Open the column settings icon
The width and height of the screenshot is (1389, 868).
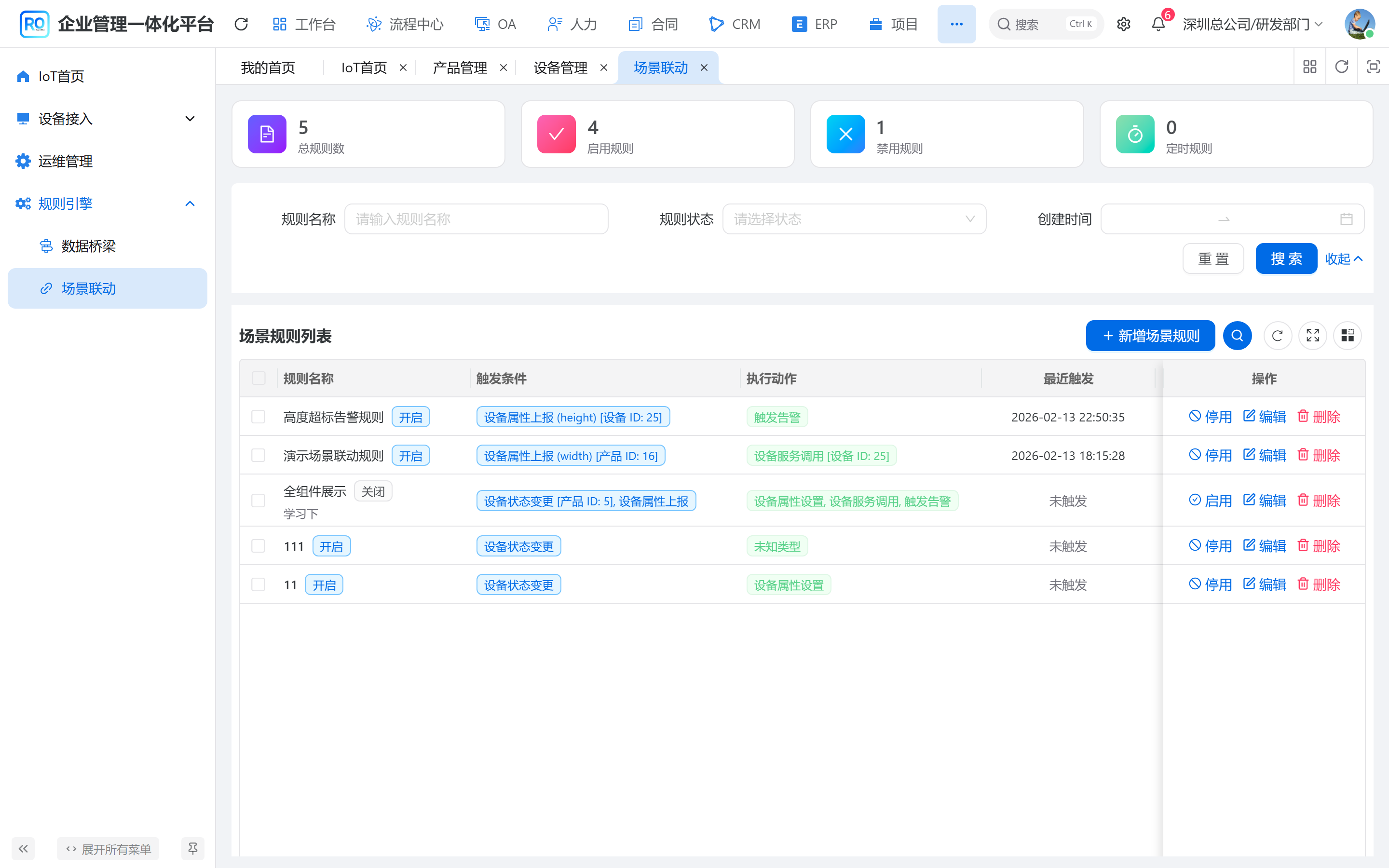coord(1347,336)
